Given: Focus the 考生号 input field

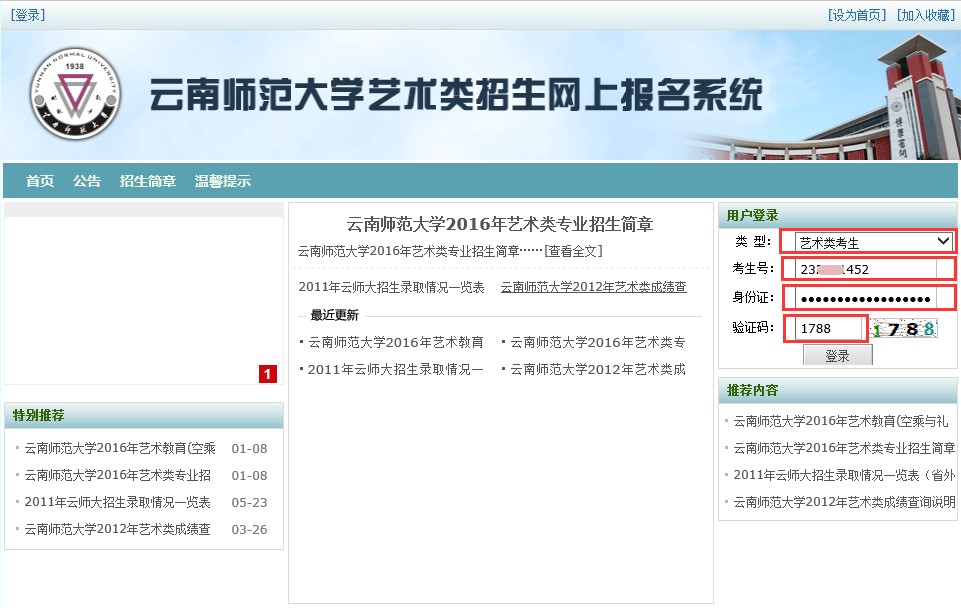Looking at the screenshot, I should [x=868, y=269].
